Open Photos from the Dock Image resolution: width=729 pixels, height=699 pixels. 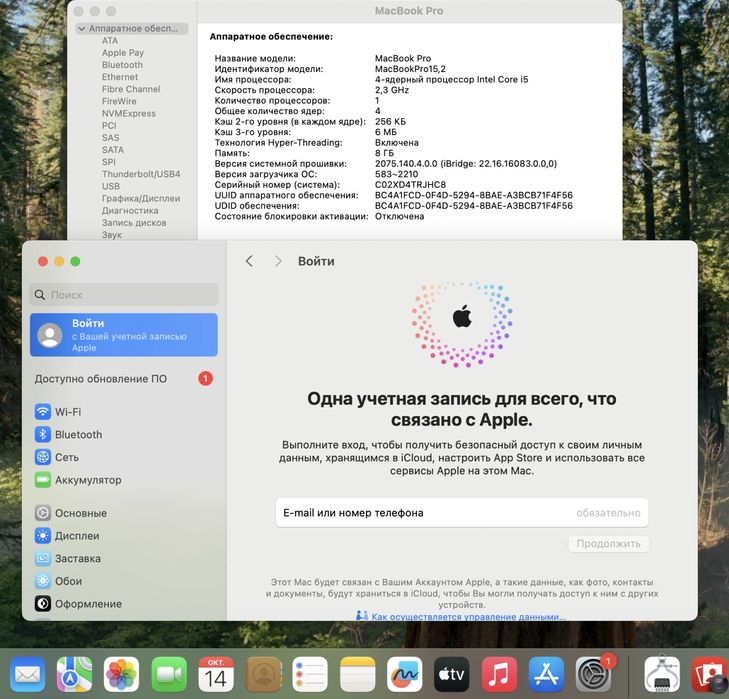[121, 674]
